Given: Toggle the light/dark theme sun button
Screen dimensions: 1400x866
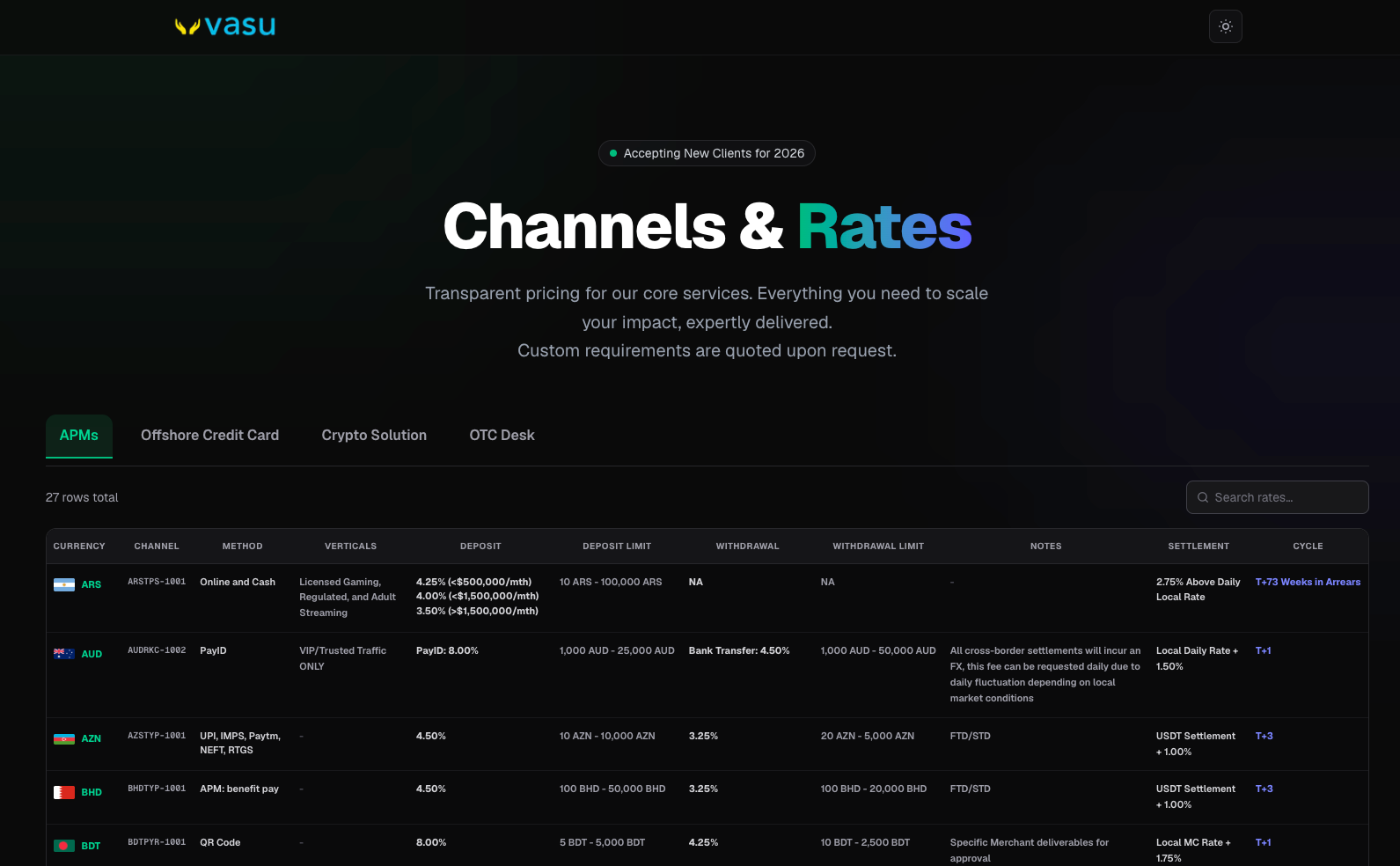Looking at the screenshot, I should point(1226,26).
